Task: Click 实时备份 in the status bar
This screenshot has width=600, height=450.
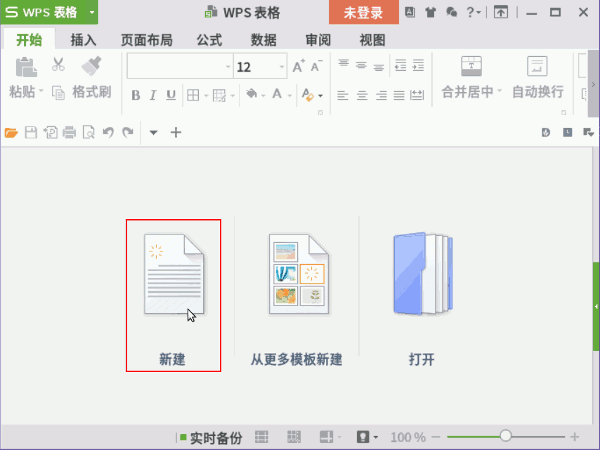Action: pyautogui.click(x=215, y=438)
